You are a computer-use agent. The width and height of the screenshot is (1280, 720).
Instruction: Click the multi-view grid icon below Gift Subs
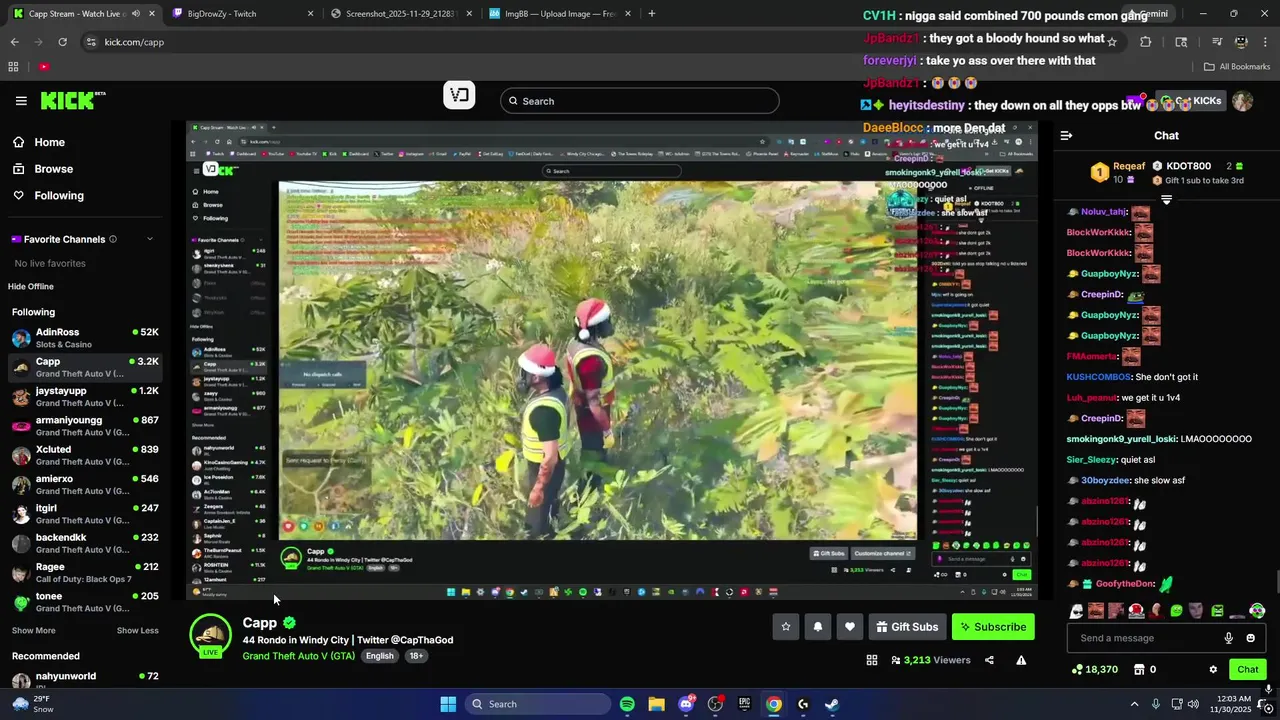point(872,660)
